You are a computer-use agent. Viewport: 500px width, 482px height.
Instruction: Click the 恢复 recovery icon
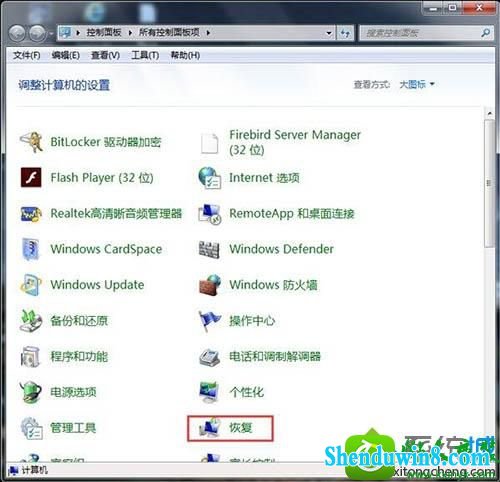tap(209, 428)
